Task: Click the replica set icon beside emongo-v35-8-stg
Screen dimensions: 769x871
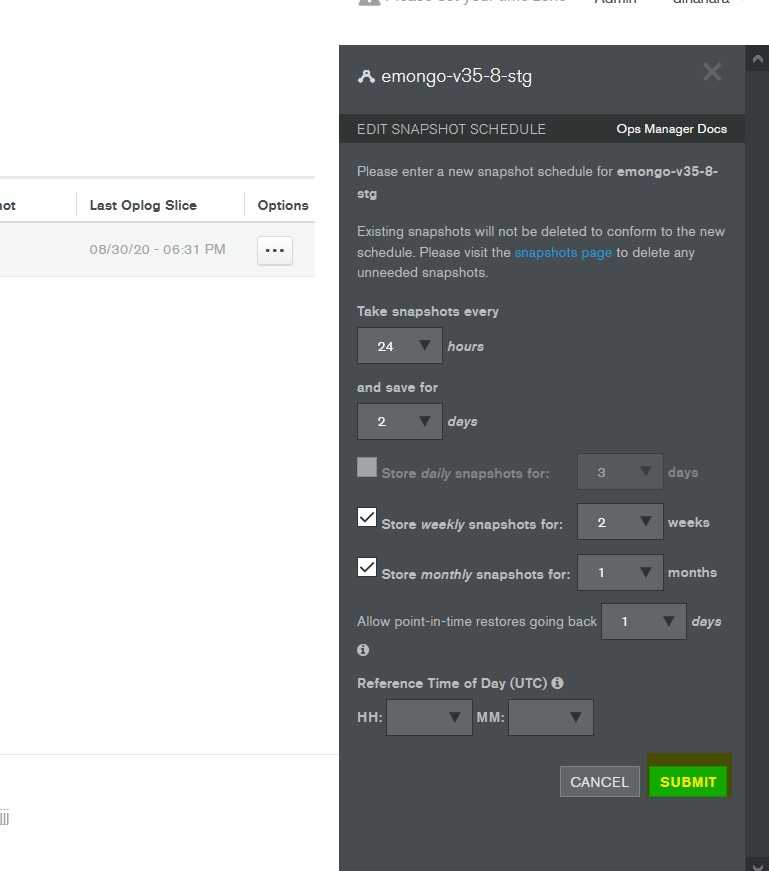Action: coord(366,77)
